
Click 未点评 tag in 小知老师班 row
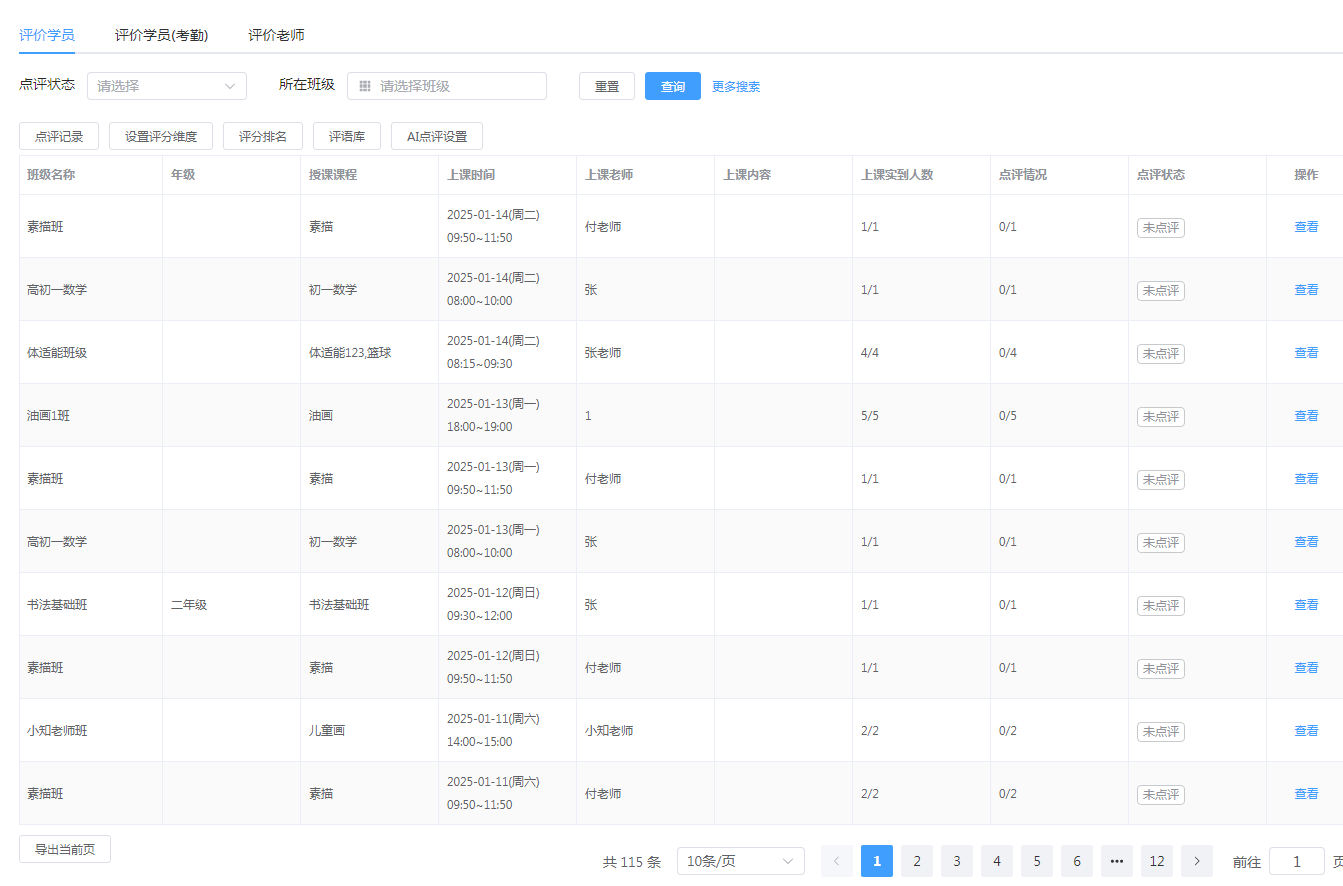pyautogui.click(x=1161, y=732)
